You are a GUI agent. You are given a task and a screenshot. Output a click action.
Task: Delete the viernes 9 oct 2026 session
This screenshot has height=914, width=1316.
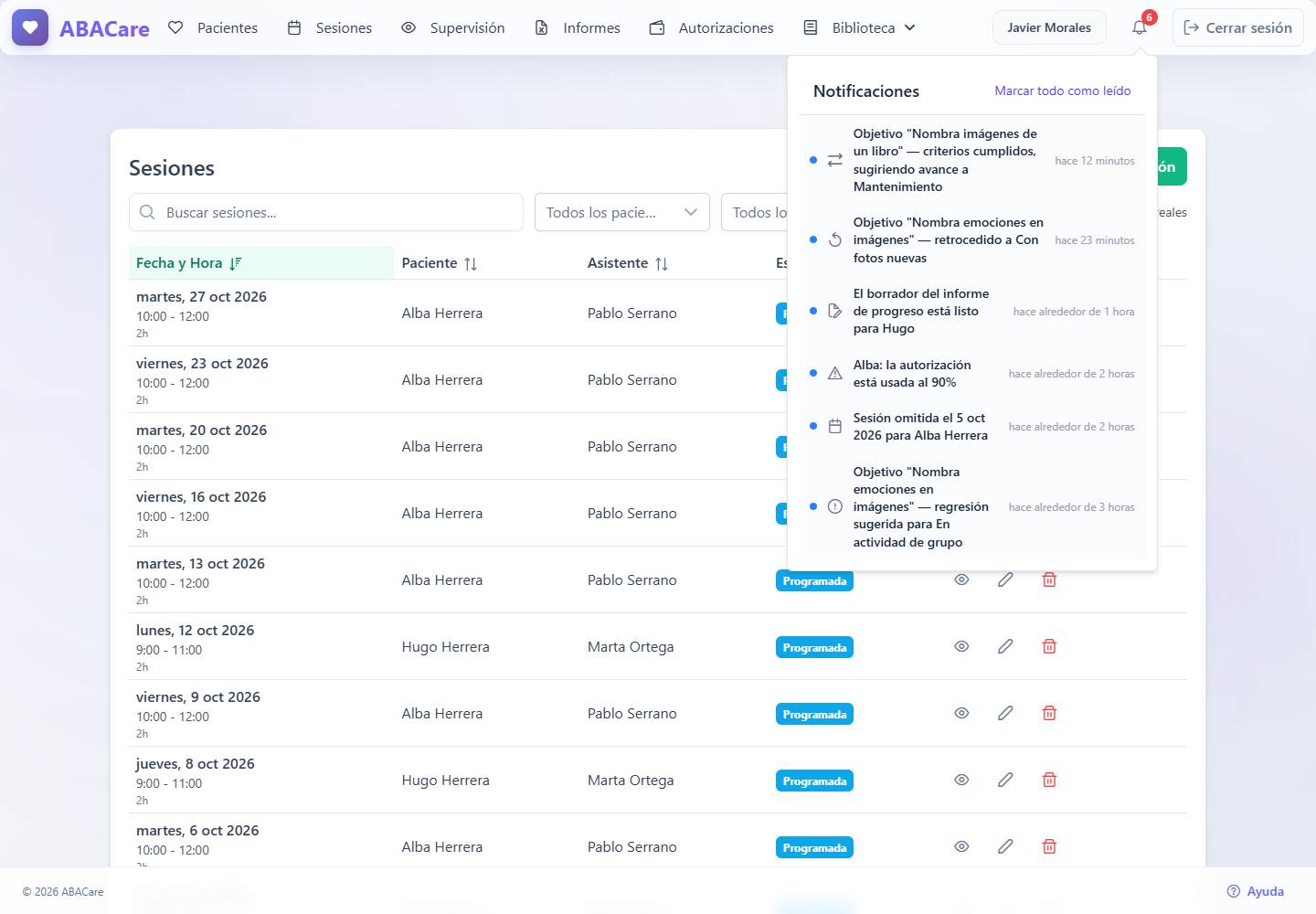coord(1049,713)
